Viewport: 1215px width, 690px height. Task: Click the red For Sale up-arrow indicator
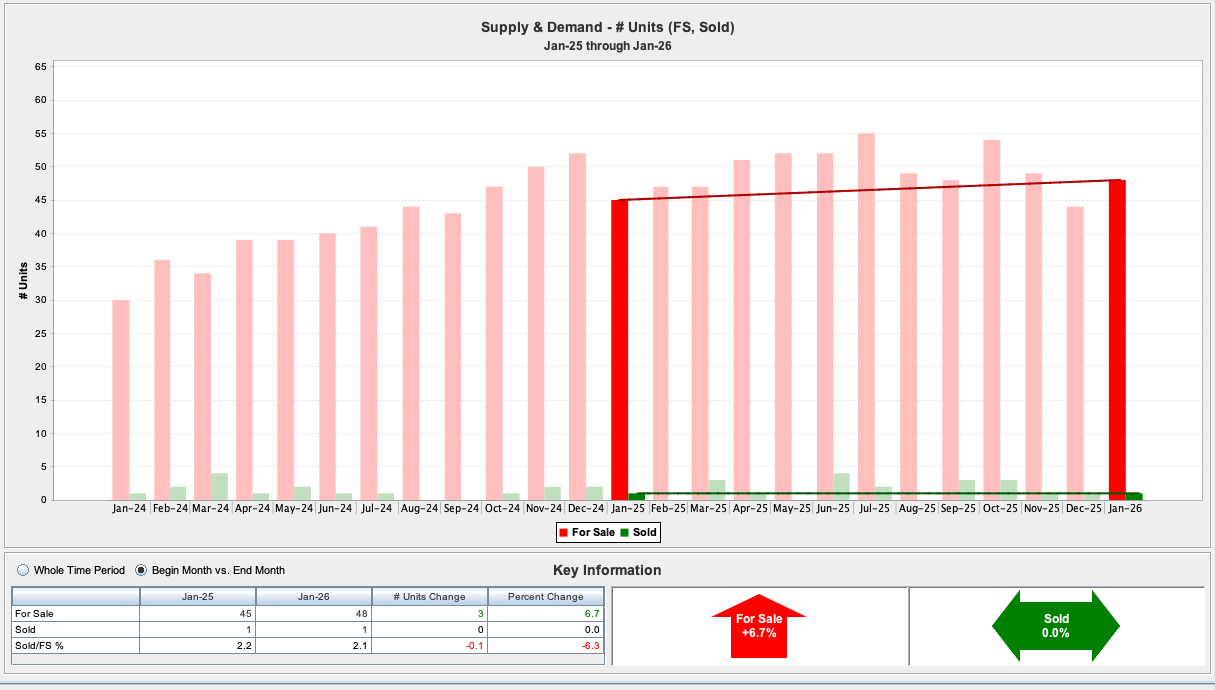759,626
